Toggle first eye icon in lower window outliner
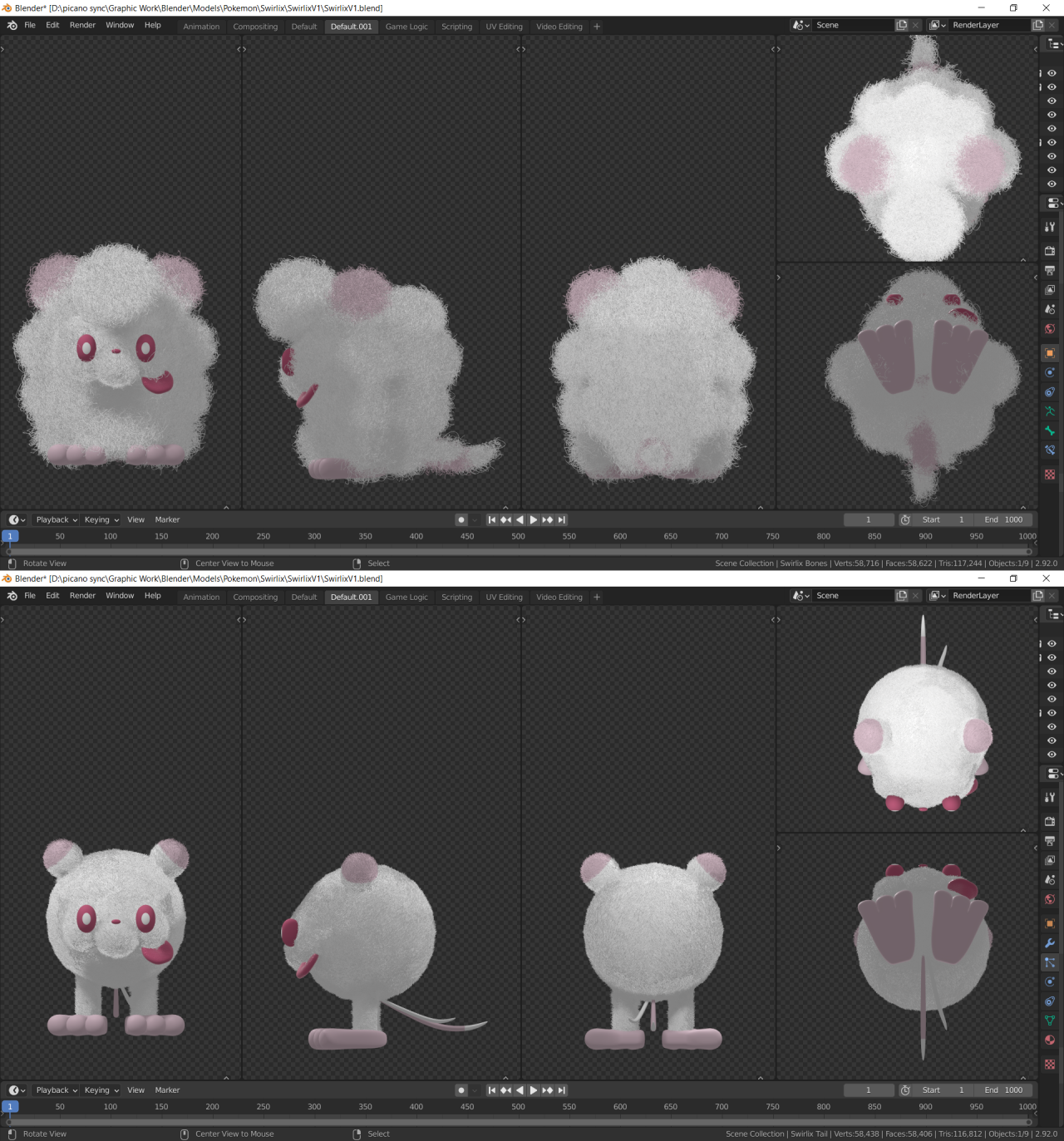 click(1052, 644)
